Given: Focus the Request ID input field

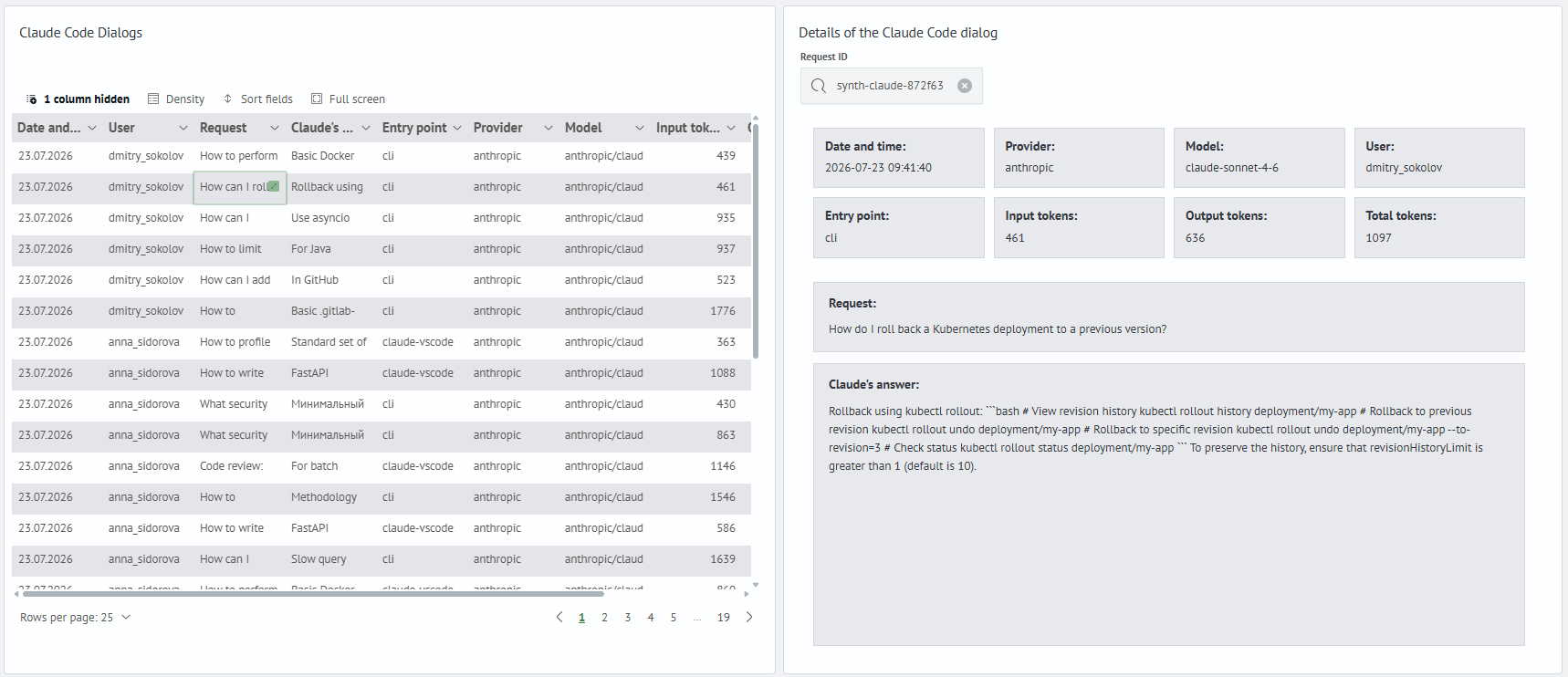Looking at the screenshot, I should point(892,86).
